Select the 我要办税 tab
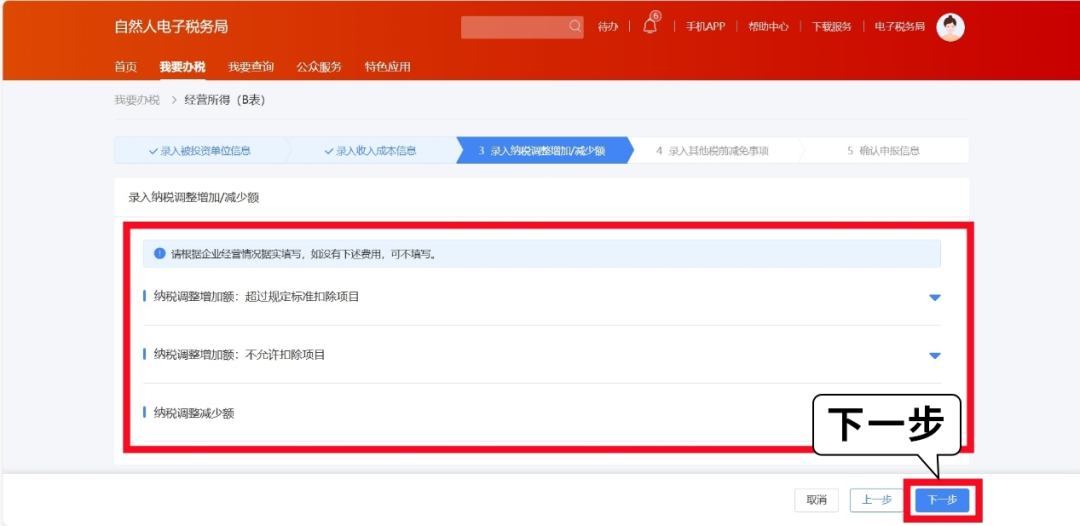 click(x=182, y=67)
